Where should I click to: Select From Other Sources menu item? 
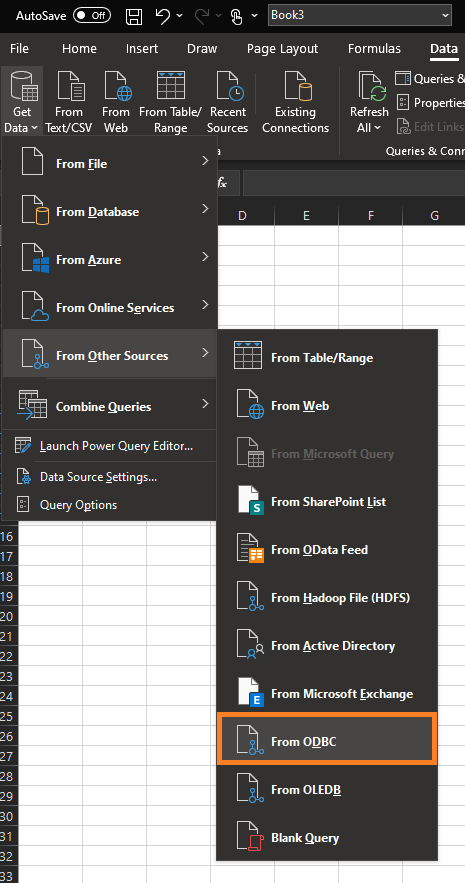pos(110,355)
